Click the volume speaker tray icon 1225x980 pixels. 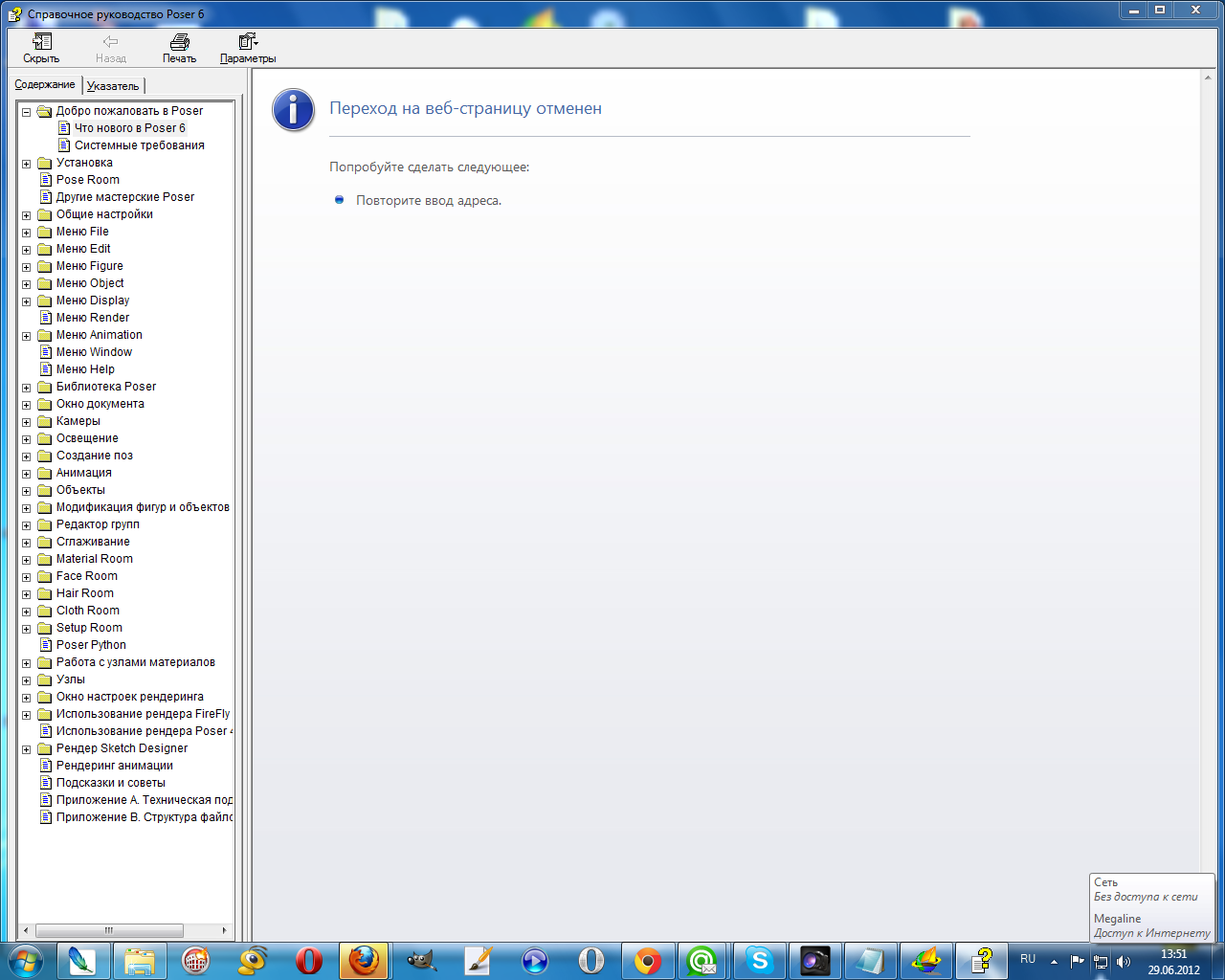click(x=1124, y=961)
